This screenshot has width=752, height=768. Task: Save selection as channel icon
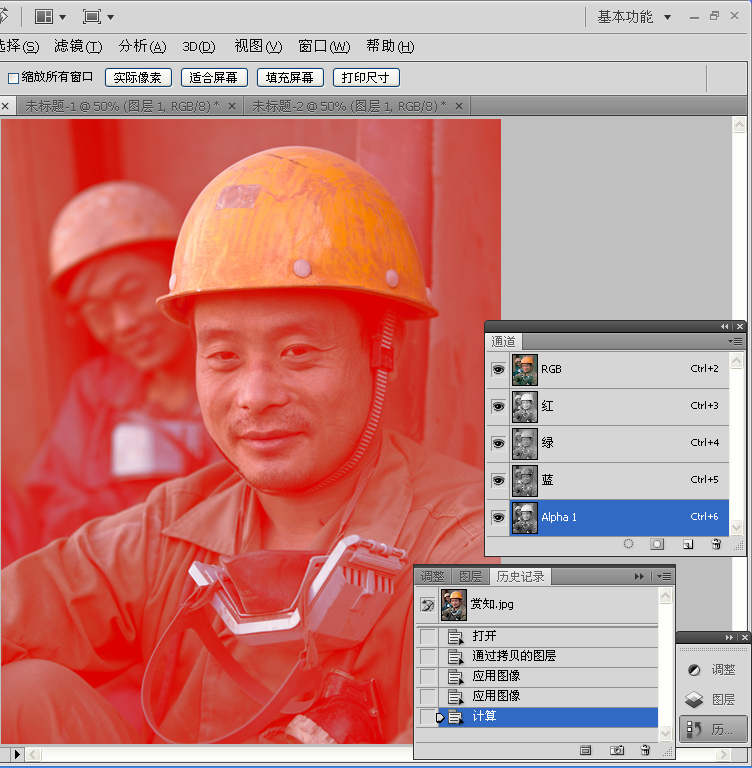(657, 544)
